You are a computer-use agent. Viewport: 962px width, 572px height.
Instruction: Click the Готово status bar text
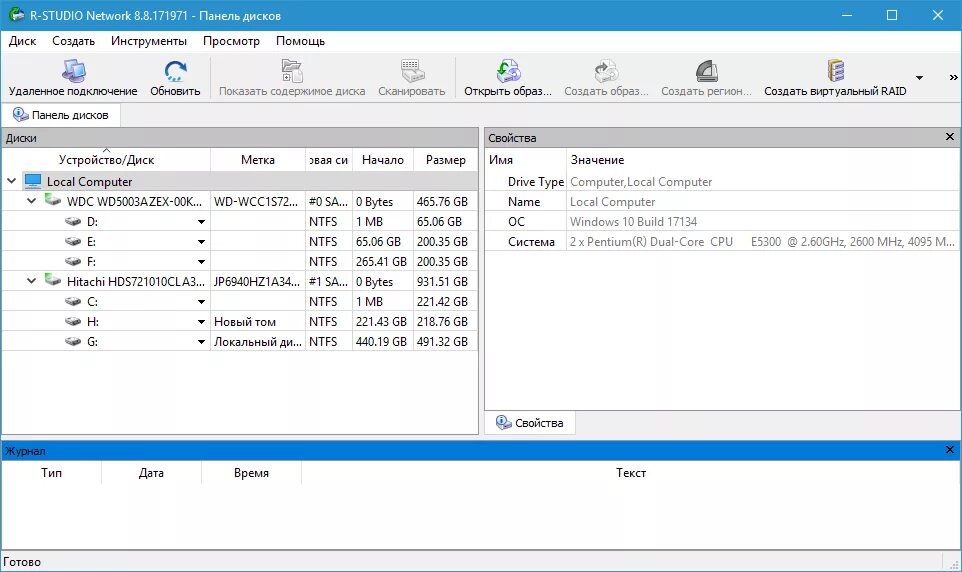pos(22,562)
